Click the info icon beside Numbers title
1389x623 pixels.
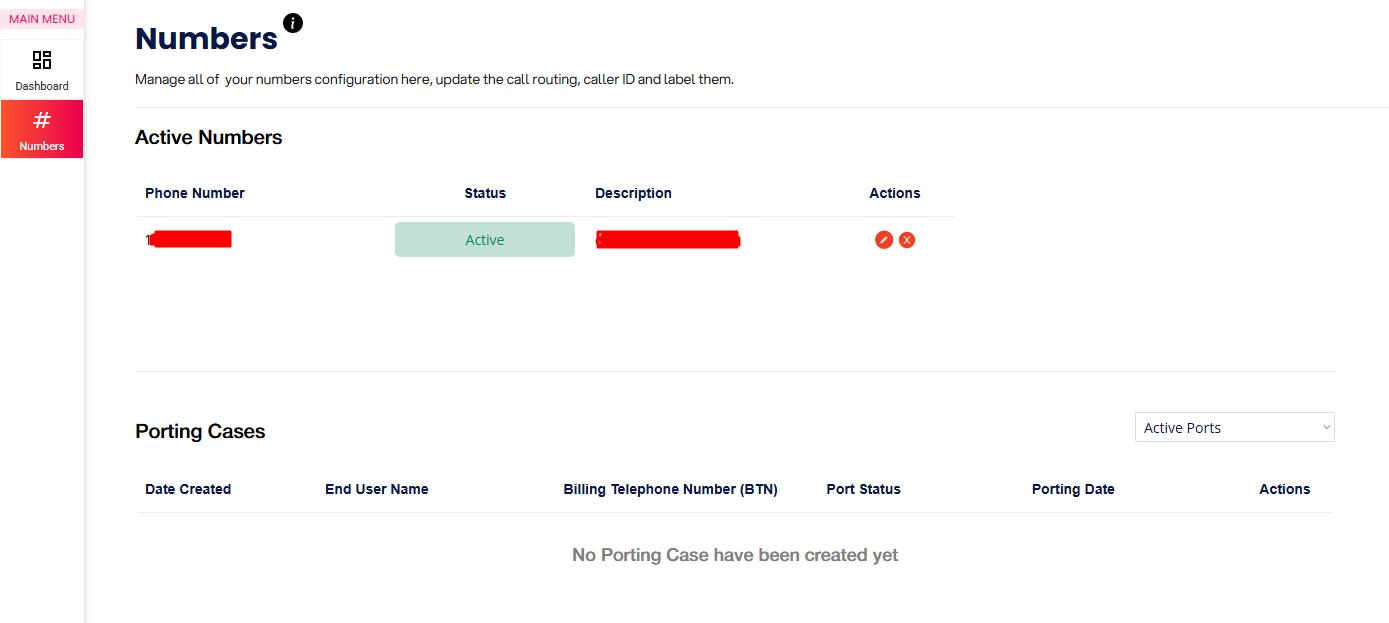293,23
